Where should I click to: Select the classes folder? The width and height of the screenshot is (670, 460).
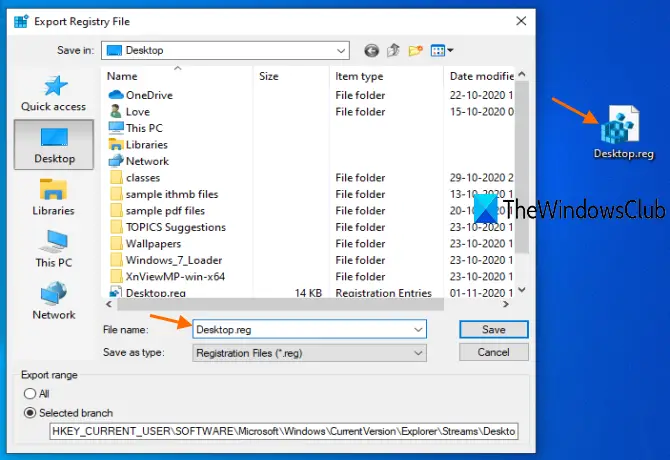(135, 178)
